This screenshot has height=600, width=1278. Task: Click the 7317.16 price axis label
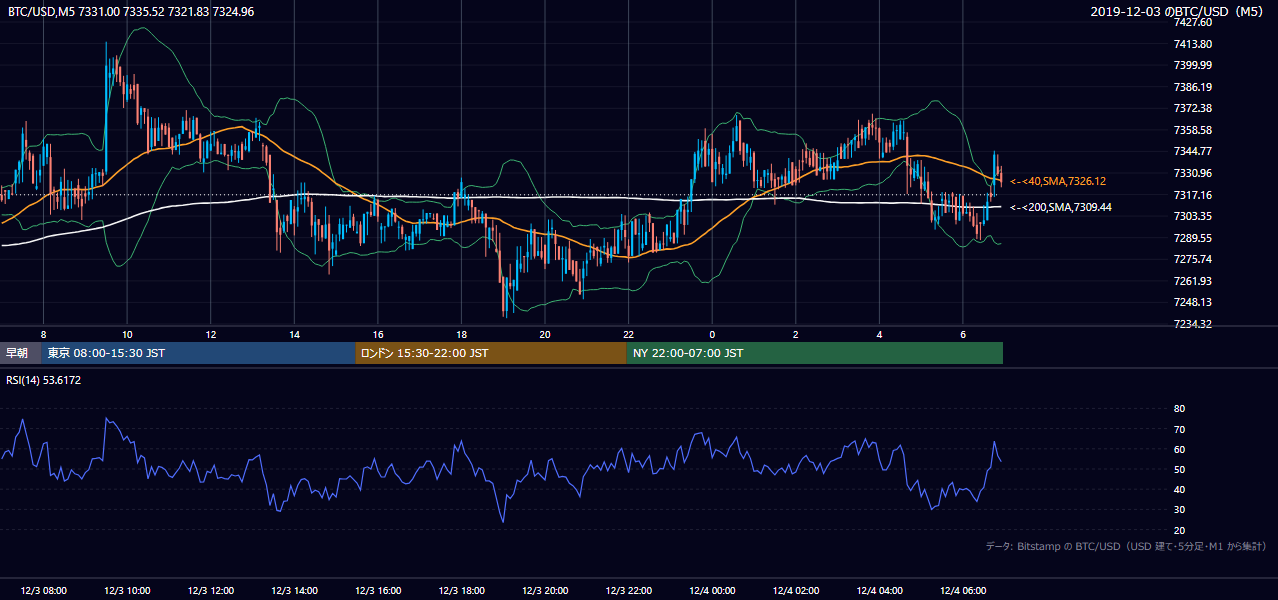click(1193, 195)
